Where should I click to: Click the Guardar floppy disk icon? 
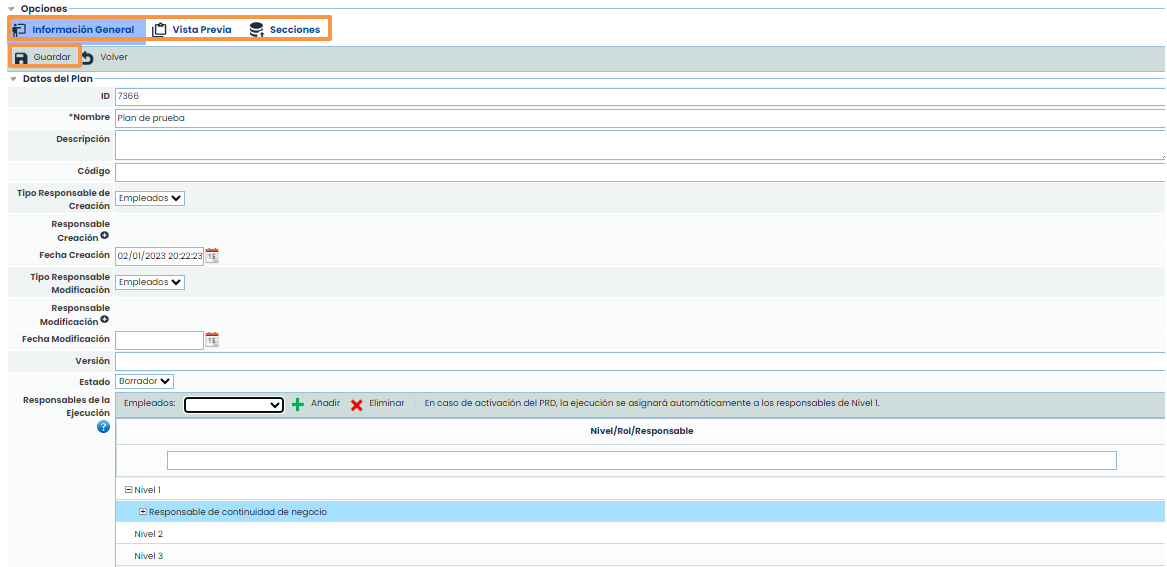point(21,58)
